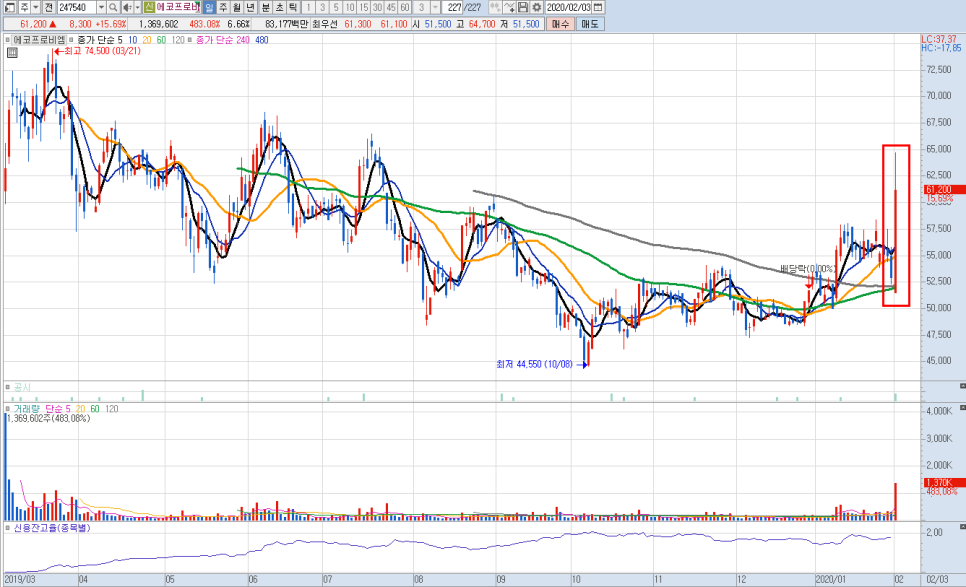Click the 거래량 volume indicator legend marker
Image resolution: width=966 pixels, height=587 pixels.
pyautogui.click(x=7, y=409)
